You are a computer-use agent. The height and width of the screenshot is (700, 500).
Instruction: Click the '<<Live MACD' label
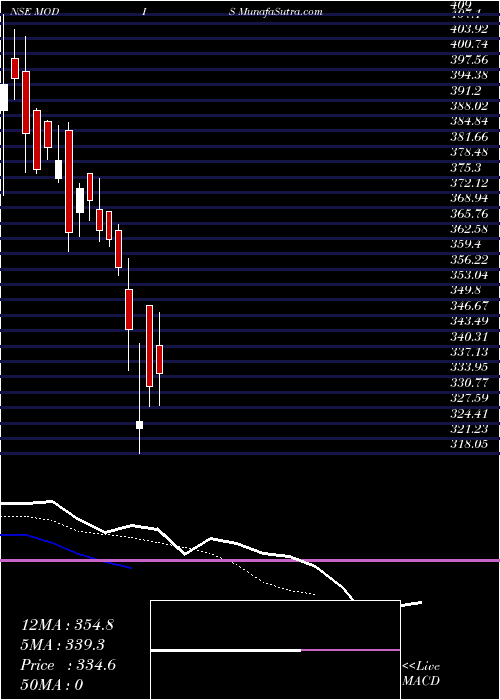(421, 674)
